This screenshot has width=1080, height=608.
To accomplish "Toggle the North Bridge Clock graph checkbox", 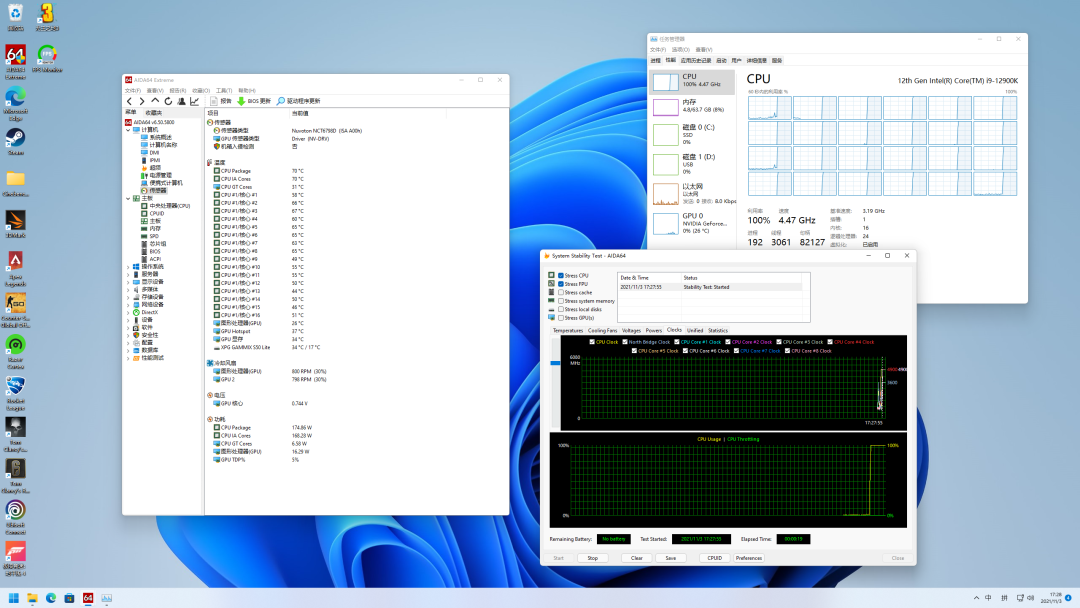I will (x=625, y=342).
